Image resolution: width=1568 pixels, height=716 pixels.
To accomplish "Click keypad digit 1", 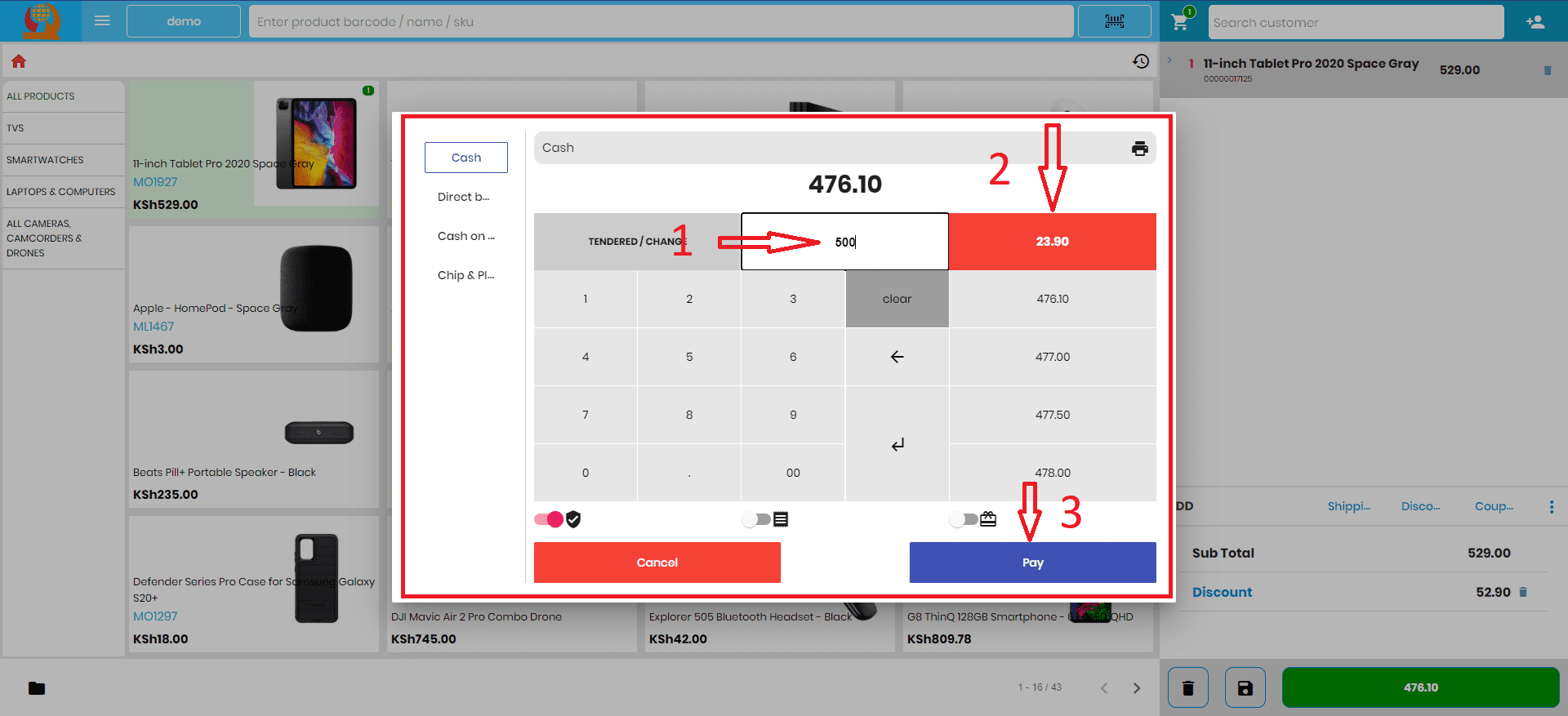I will pyautogui.click(x=586, y=299).
